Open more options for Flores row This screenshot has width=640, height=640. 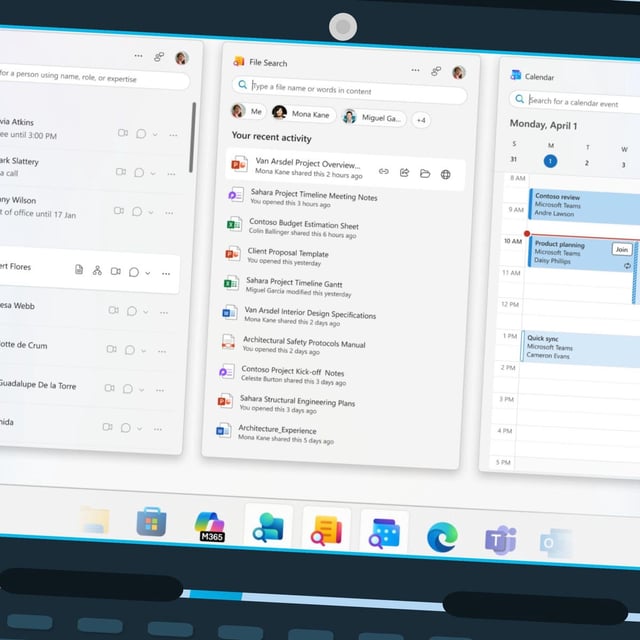(x=166, y=273)
